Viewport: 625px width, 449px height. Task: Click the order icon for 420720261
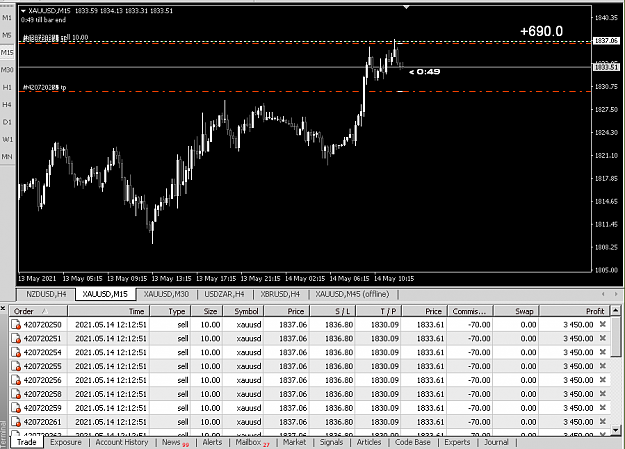16,422
